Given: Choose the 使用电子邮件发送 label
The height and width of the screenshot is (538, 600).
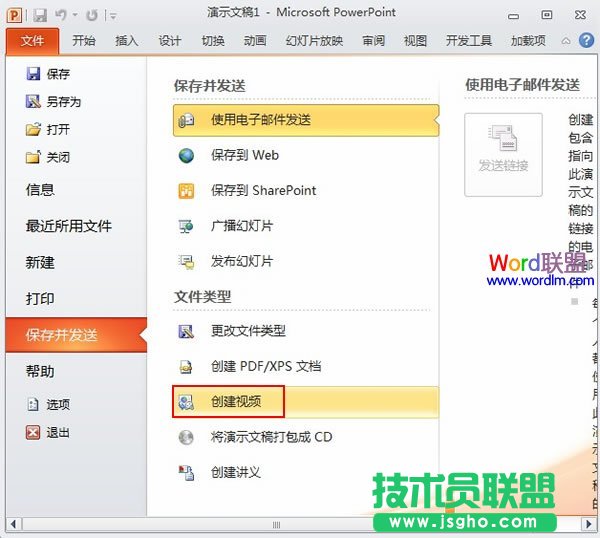Looking at the screenshot, I should (x=261, y=120).
